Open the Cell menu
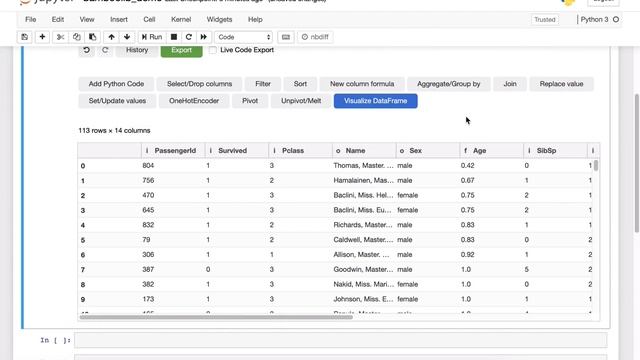The height and width of the screenshot is (360, 640). (149, 20)
